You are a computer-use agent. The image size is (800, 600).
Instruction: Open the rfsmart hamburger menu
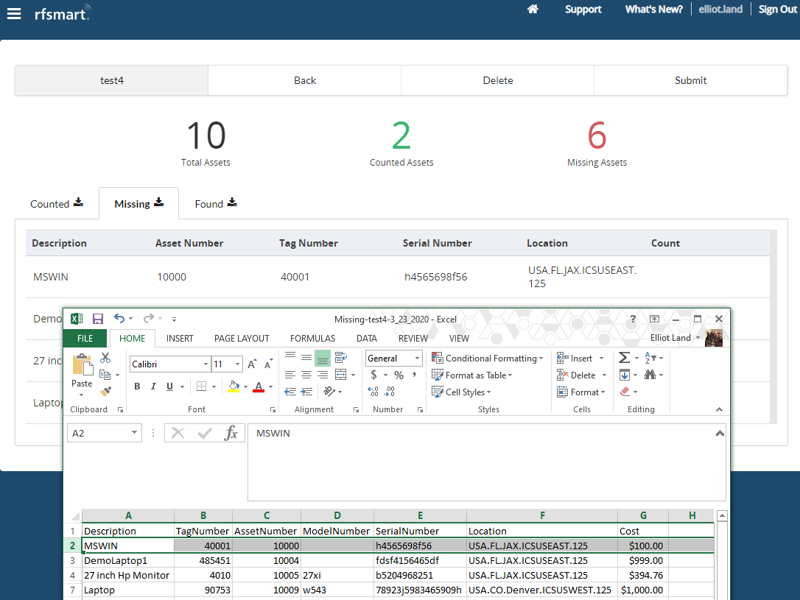point(14,14)
